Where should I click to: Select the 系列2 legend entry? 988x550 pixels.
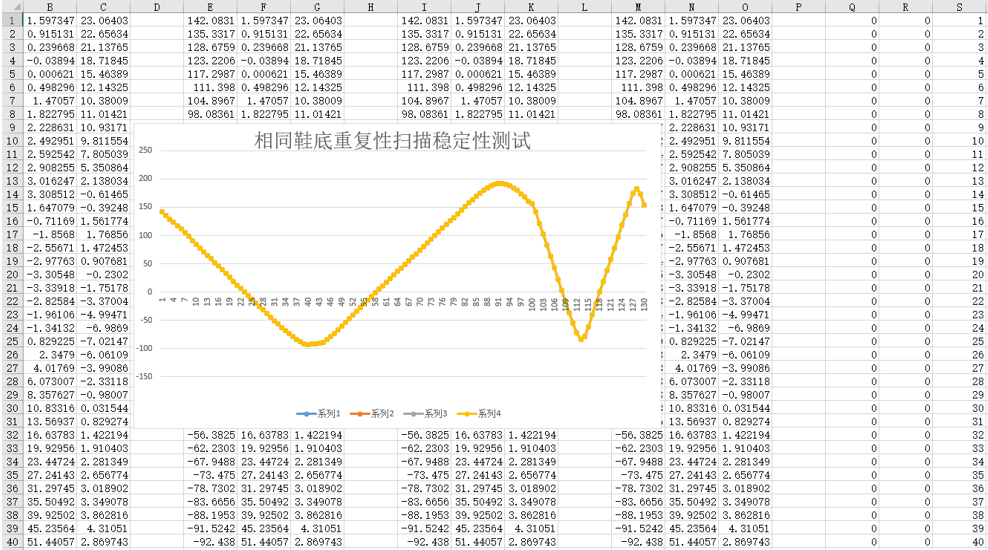[x=374, y=413]
